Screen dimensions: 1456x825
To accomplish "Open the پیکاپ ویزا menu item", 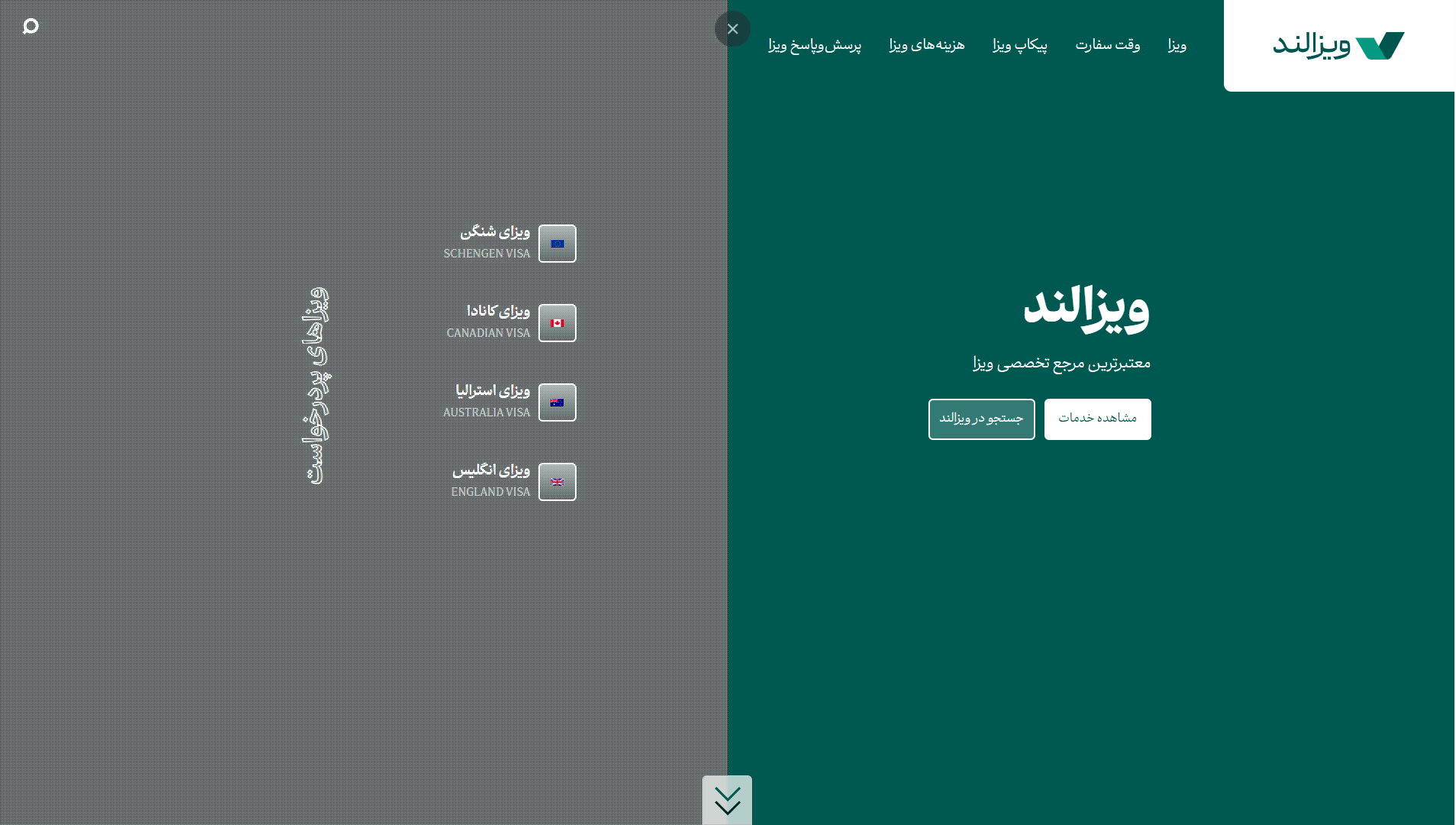I will pos(1019,45).
